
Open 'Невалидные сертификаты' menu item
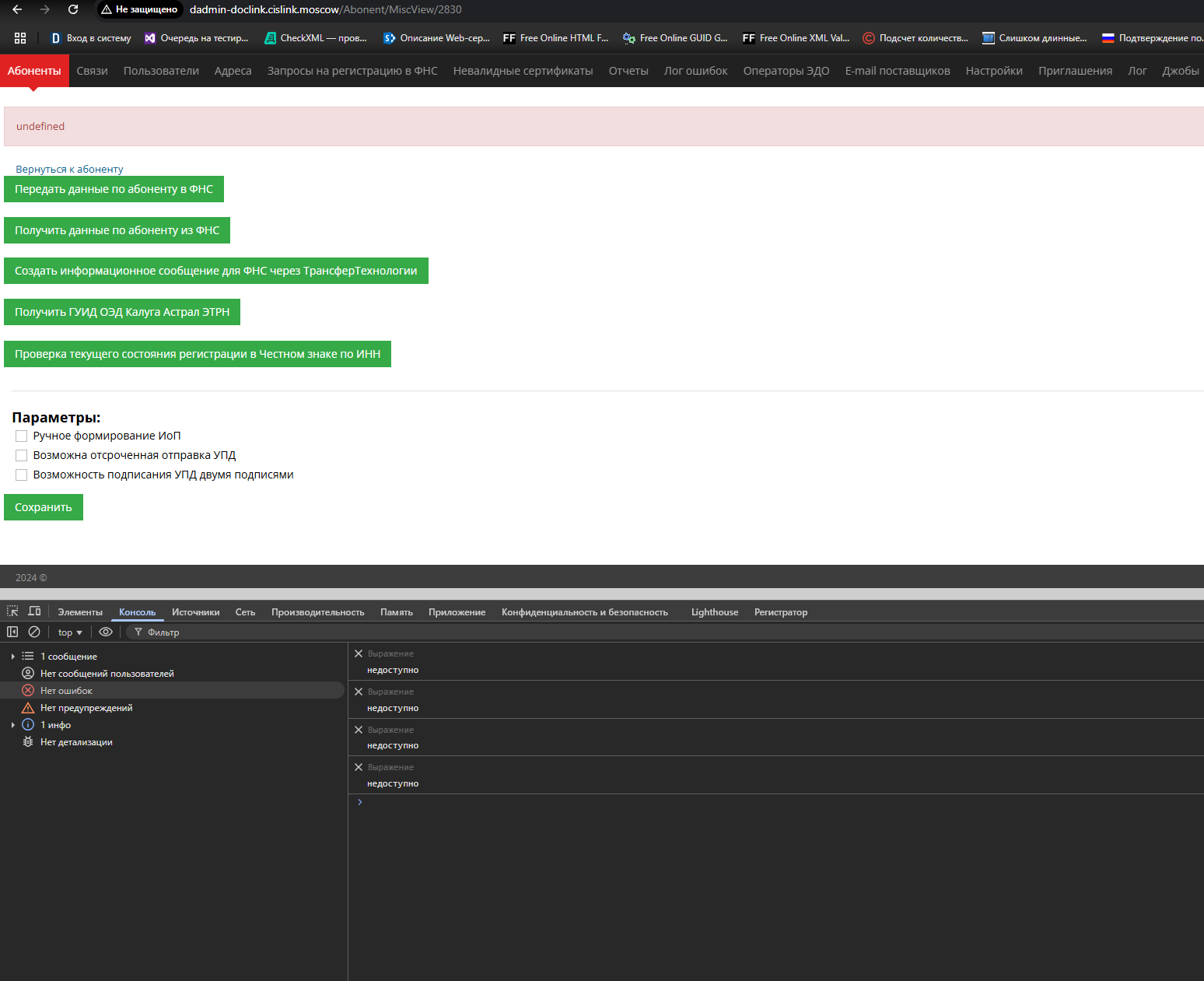tap(523, 71)
